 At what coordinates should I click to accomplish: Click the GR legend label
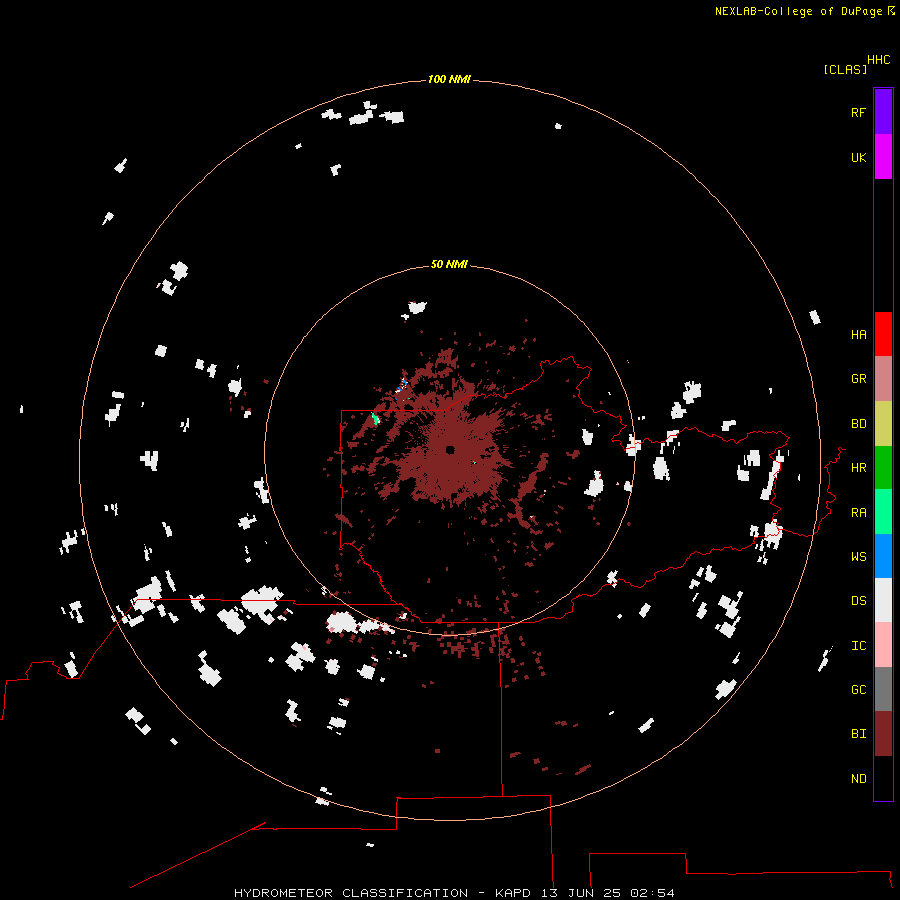pyautogui.click(x=858, y=379)
